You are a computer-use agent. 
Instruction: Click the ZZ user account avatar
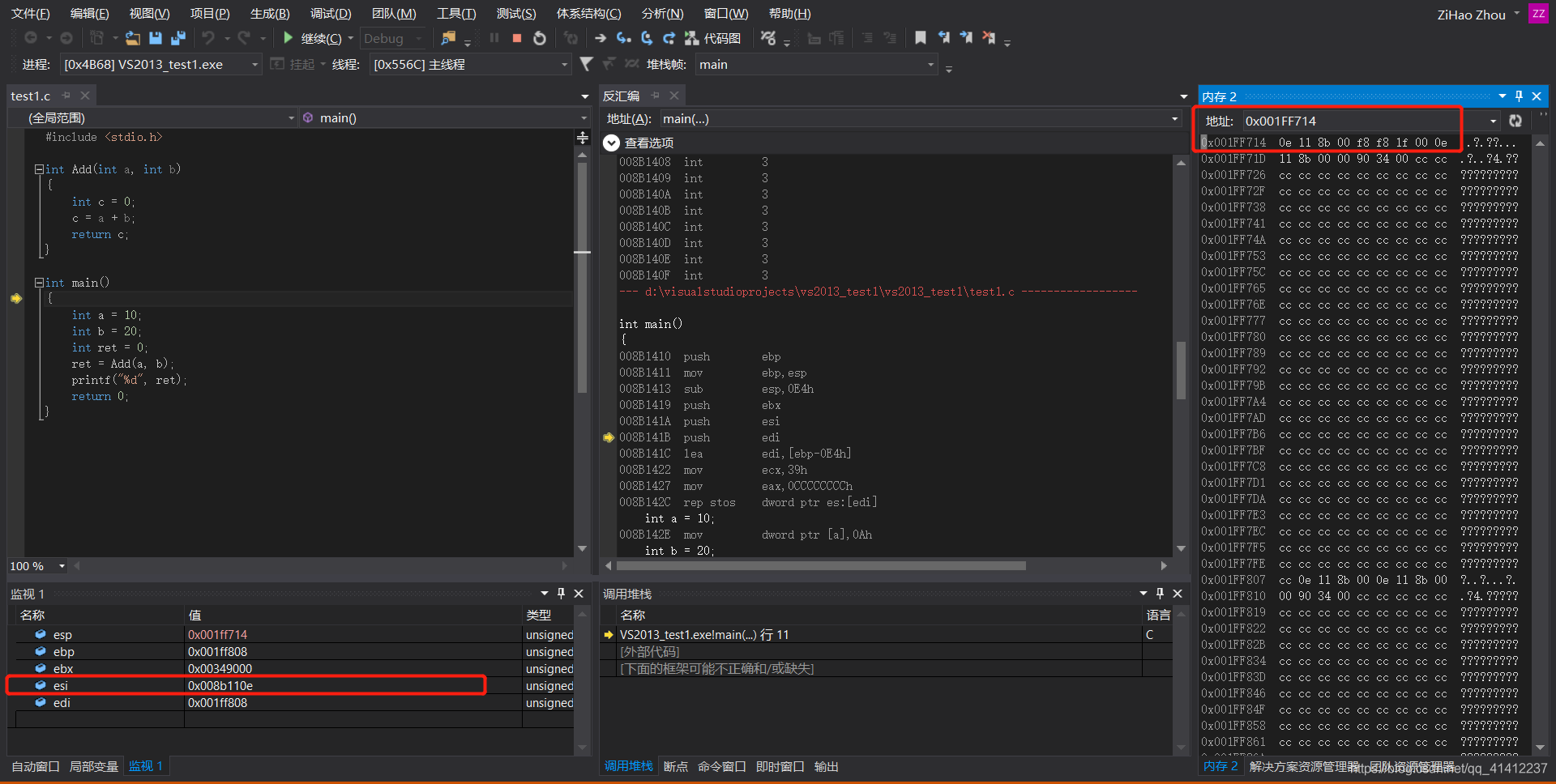1538,13
